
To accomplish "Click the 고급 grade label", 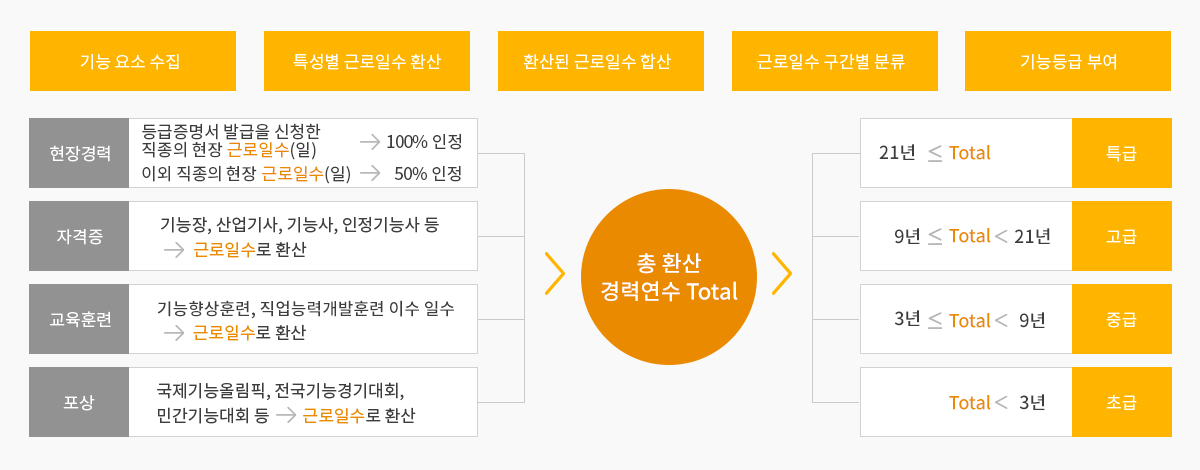I will (1121, 236).
